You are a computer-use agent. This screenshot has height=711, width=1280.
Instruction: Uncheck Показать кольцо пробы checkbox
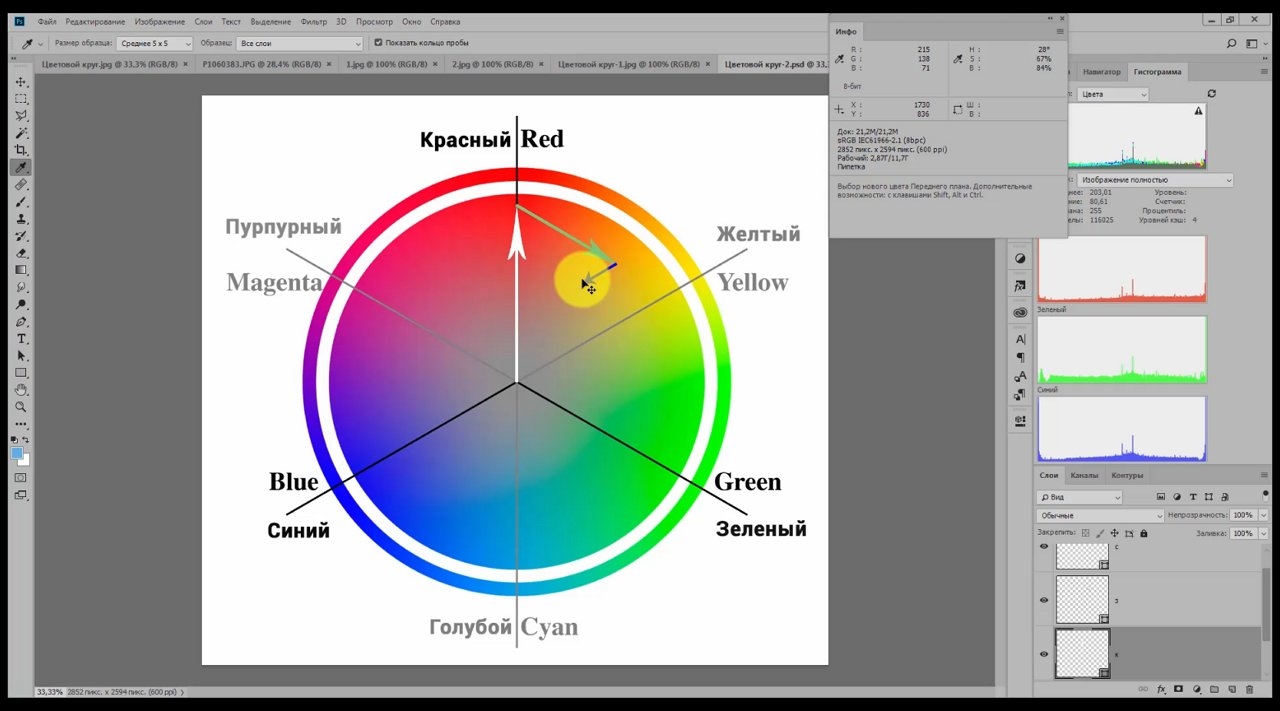coord(378,43)
